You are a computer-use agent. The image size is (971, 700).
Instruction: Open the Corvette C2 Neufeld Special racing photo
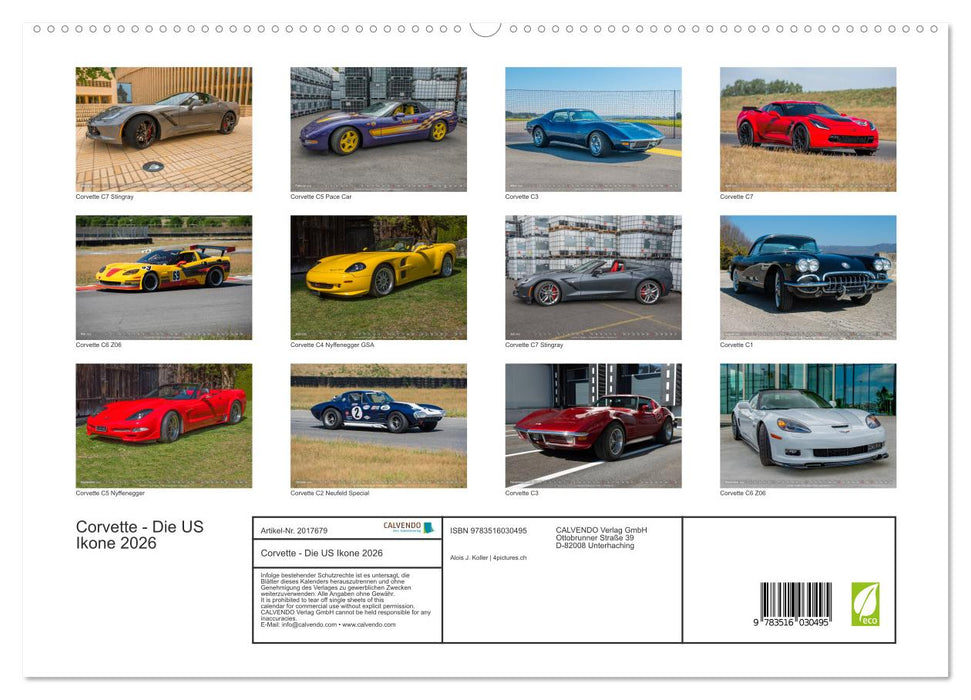(379, 424)
